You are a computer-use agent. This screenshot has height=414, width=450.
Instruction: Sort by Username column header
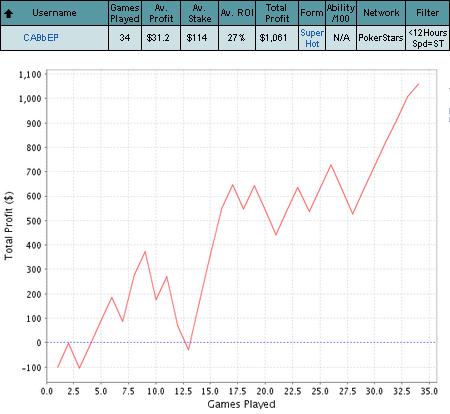54,13
